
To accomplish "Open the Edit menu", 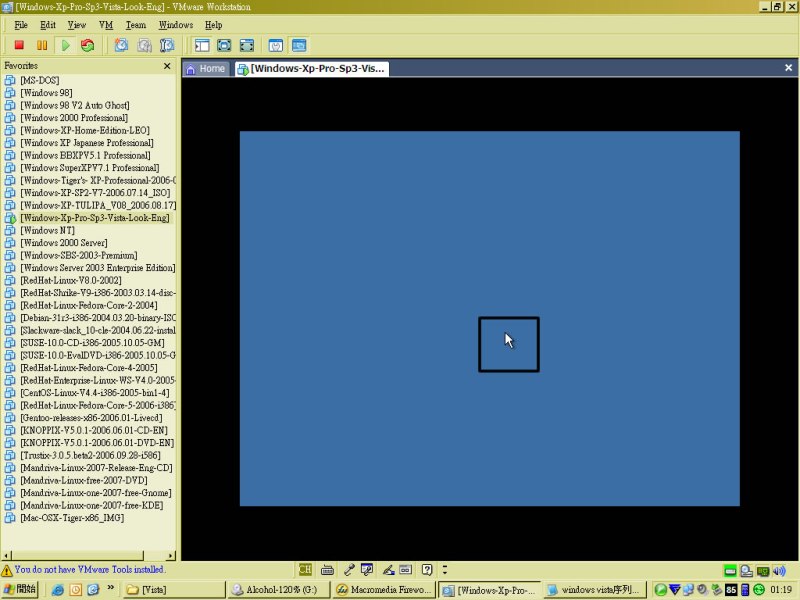I will (48, 25).
